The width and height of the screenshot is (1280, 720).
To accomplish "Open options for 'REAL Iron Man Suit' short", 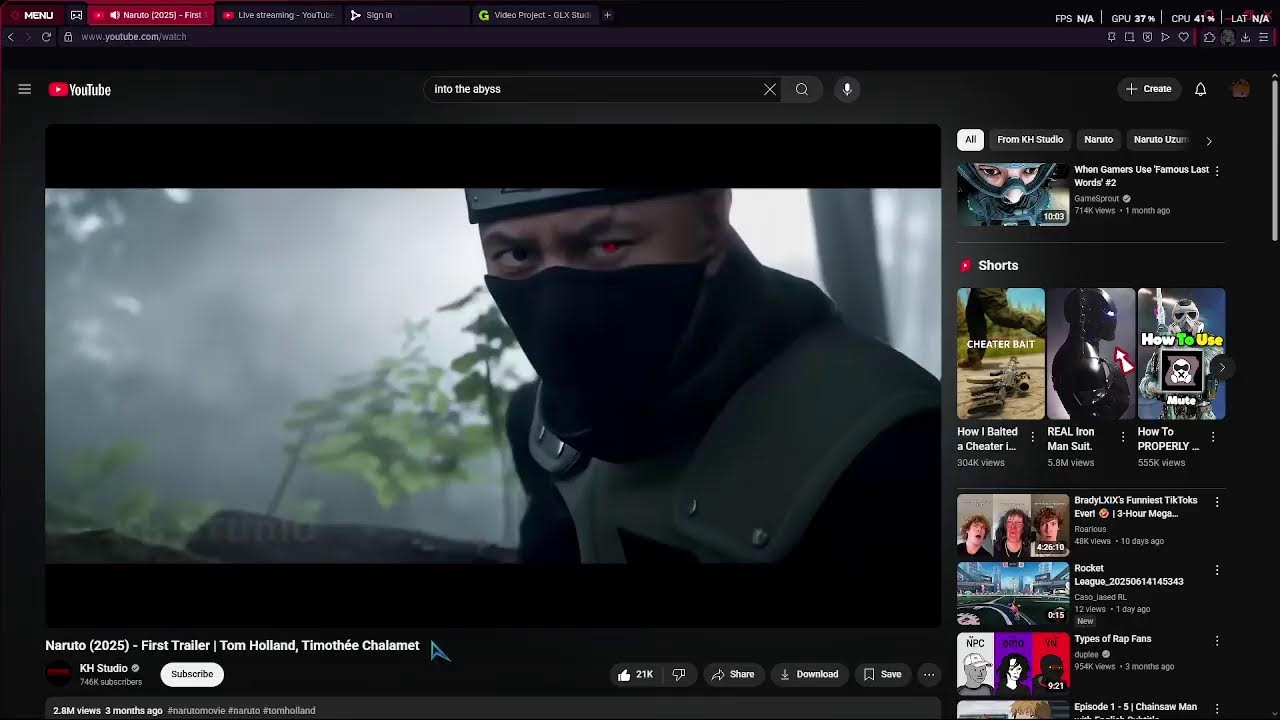I will [x=1123, y=437].
